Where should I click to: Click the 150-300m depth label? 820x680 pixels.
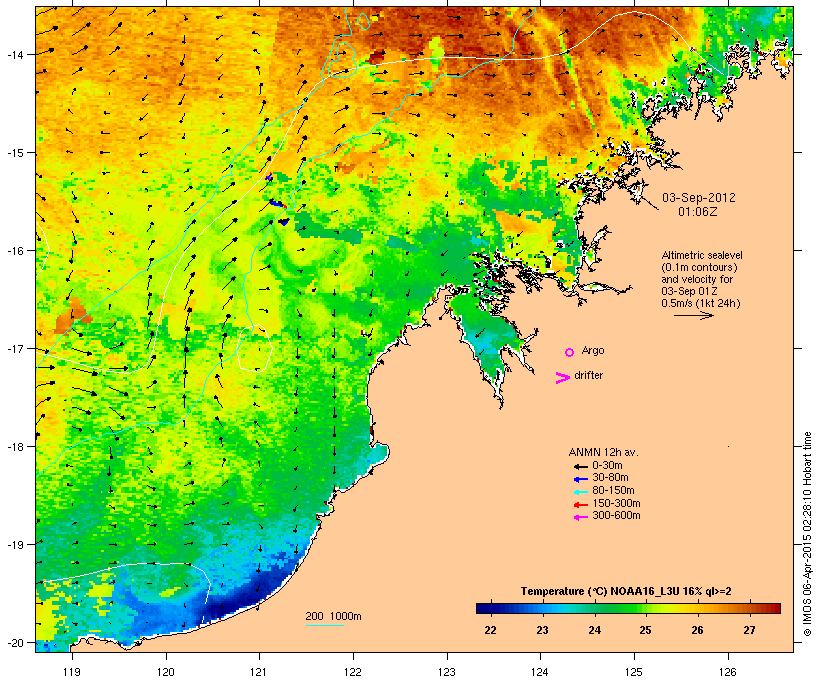[616, 503]
